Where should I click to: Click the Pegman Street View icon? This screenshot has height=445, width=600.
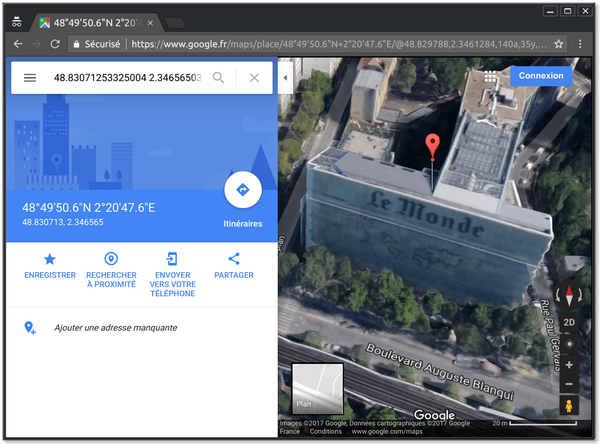point(569,405)
